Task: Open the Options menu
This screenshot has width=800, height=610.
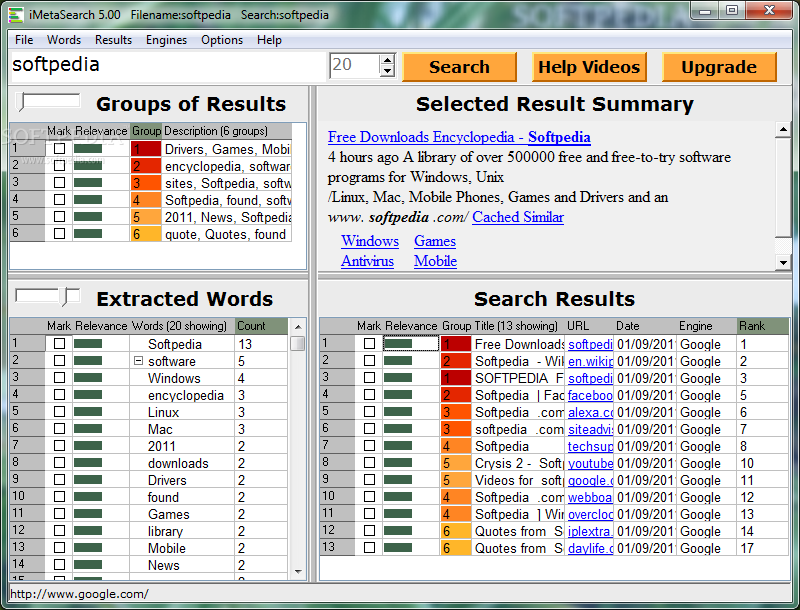Action: tap(222, 40)
